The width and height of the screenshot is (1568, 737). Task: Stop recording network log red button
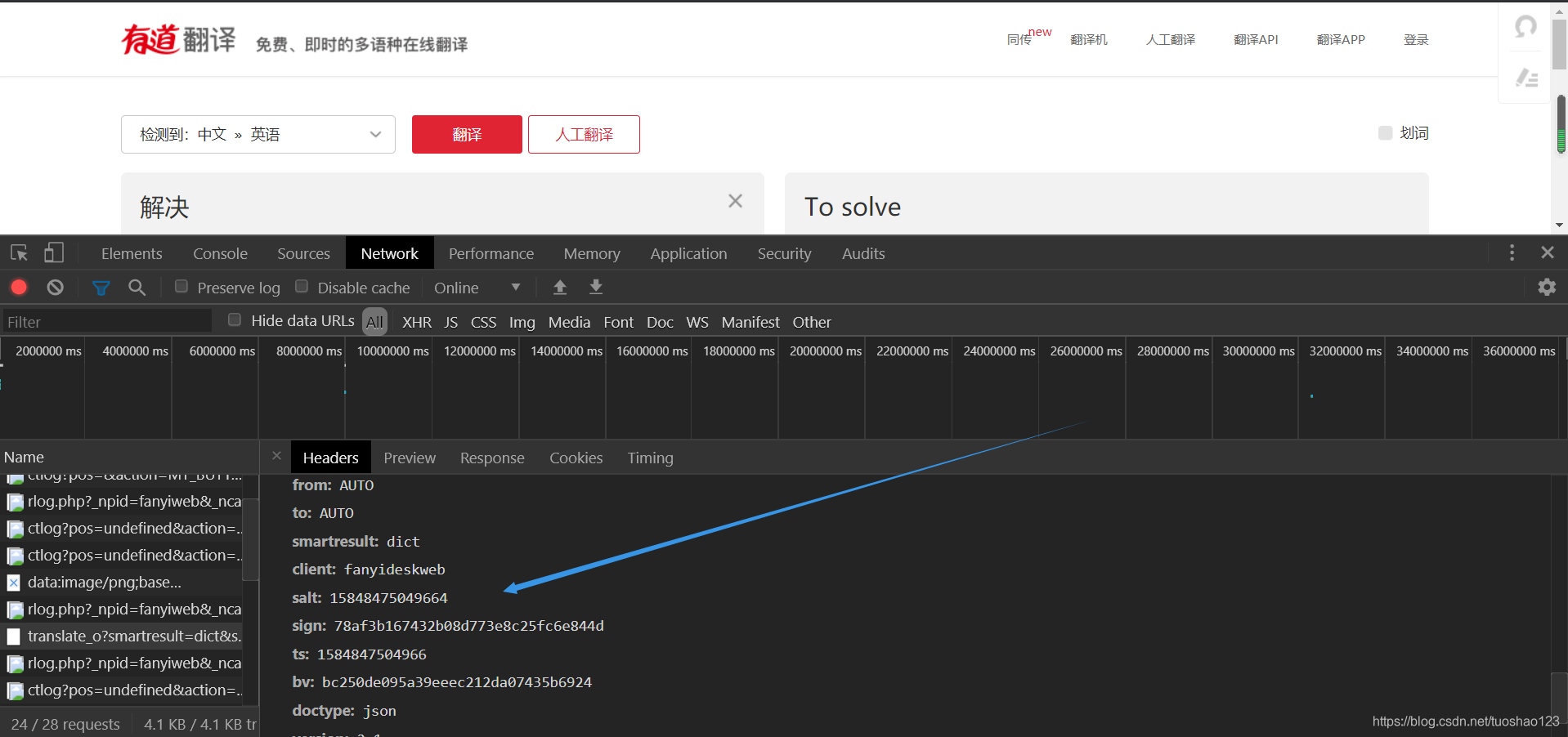[19, 287]
